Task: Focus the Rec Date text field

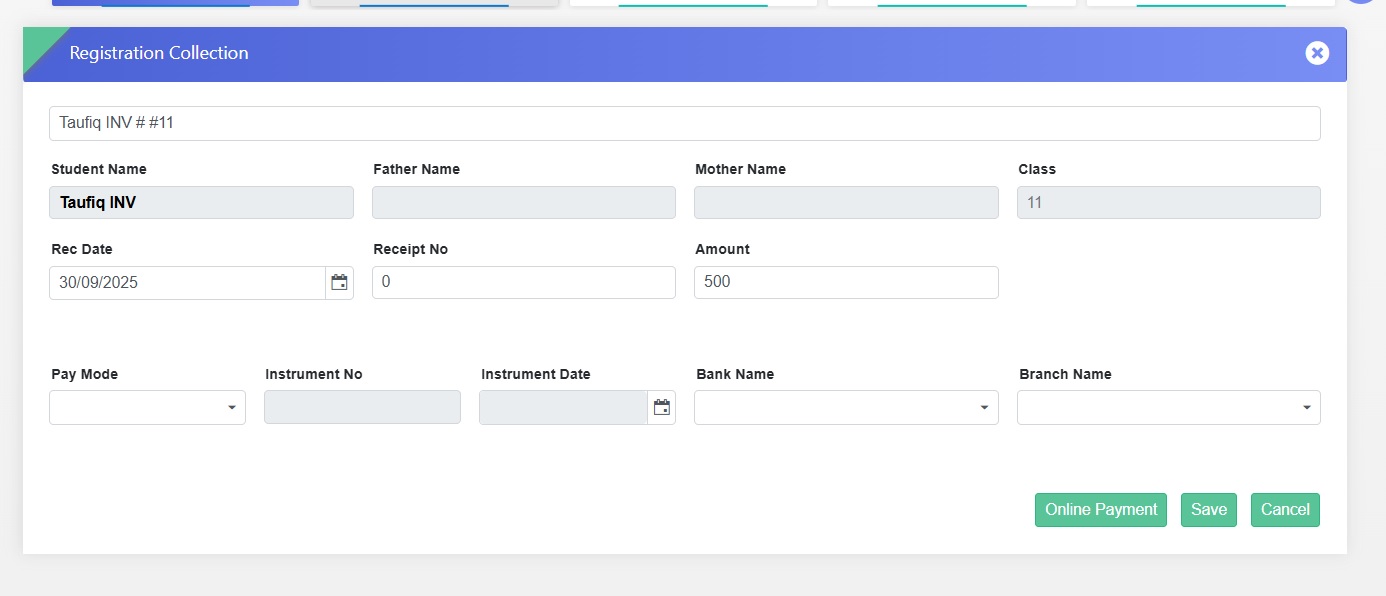Action: (x=187, y=283)
